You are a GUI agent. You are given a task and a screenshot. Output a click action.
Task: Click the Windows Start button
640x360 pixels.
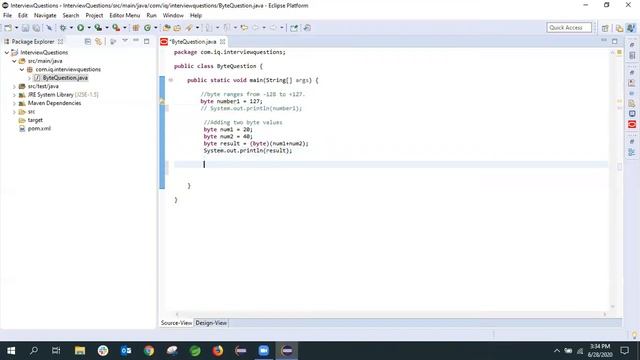click(11, 351)
